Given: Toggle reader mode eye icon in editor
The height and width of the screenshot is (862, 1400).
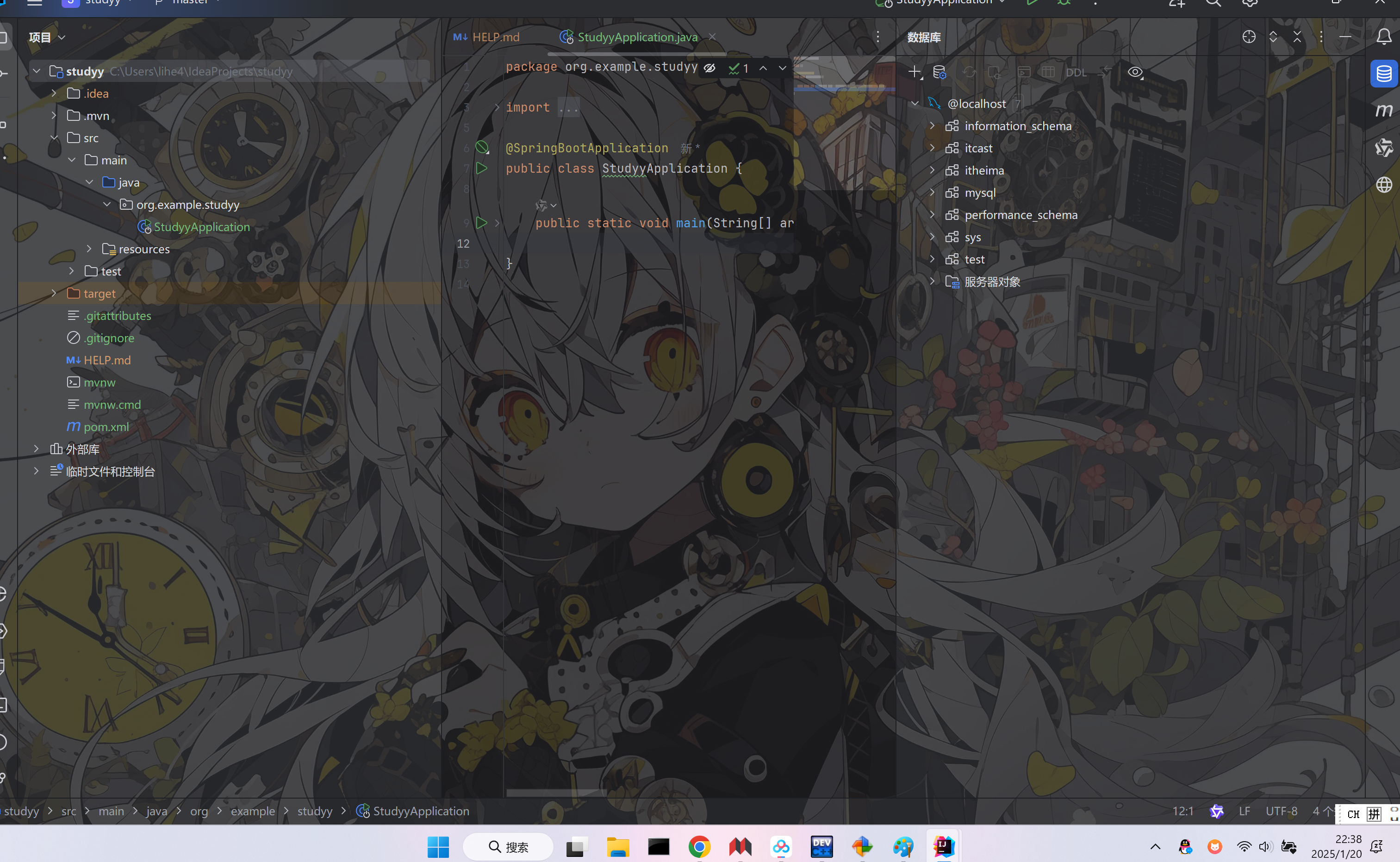Looking at the screenshot, I should pyautogui.click(x=709, y=68).
